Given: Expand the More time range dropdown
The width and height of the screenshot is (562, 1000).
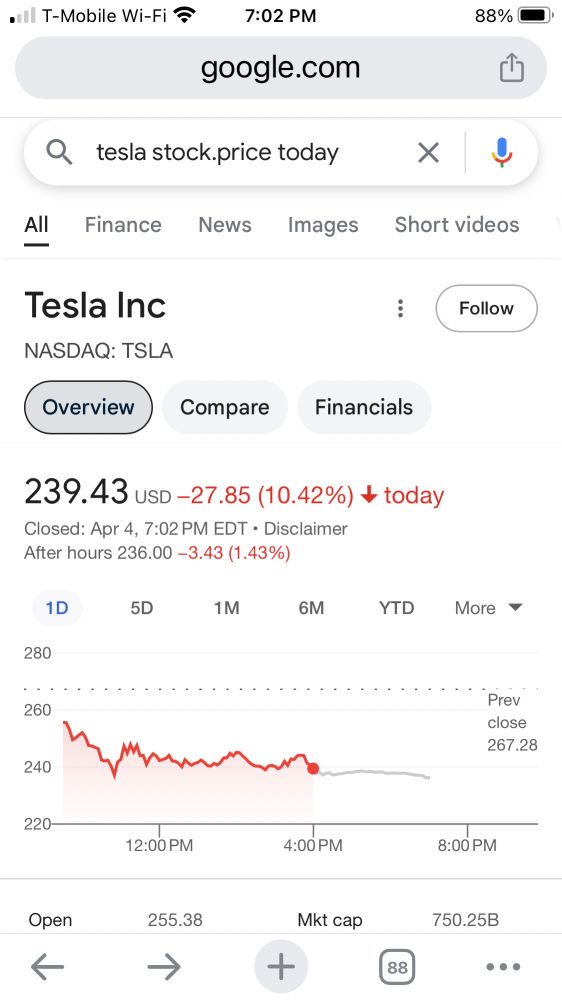Looking at the screenshot, I should click(x=489, y=608).
